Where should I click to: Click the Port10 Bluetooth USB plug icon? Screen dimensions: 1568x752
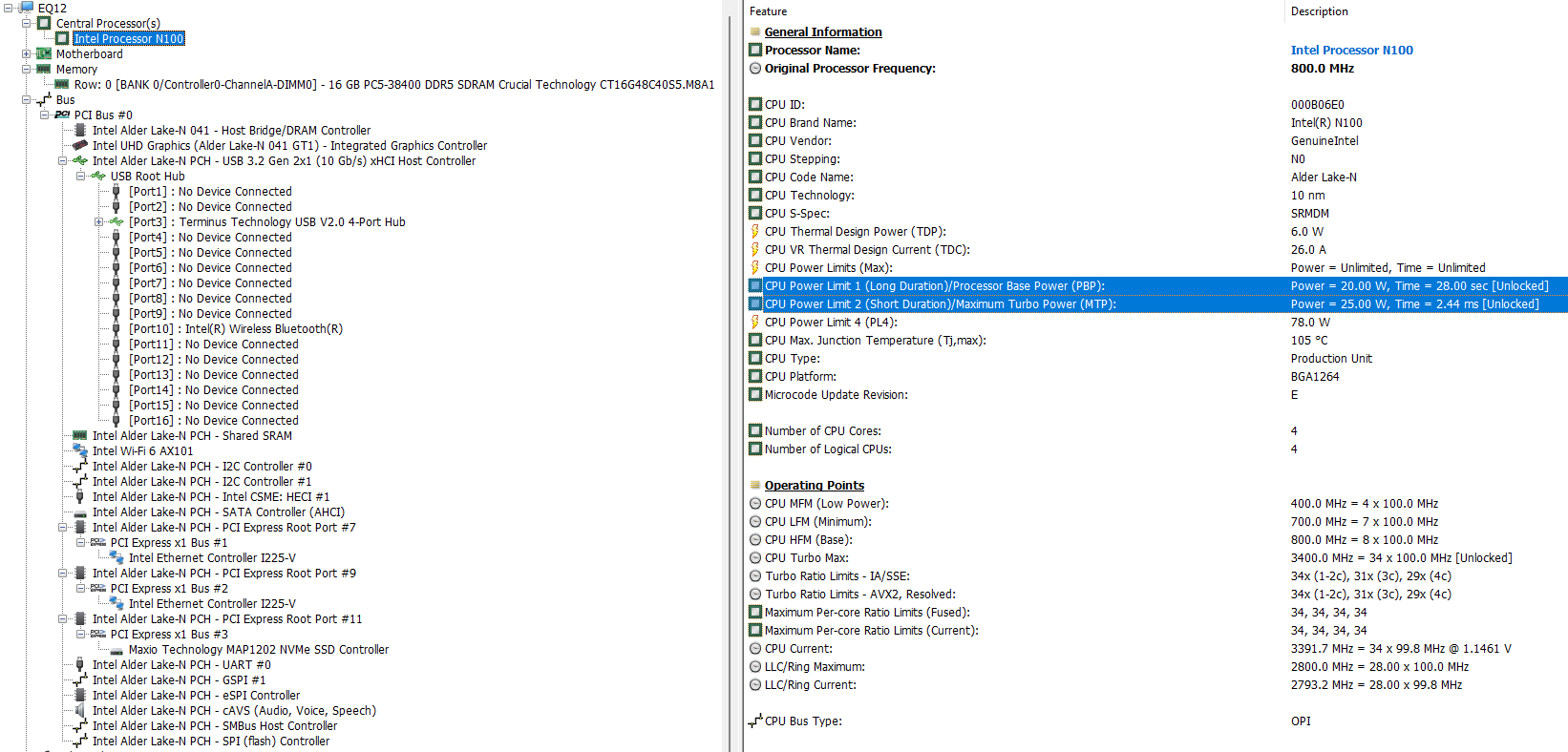(x=117, y=328)
